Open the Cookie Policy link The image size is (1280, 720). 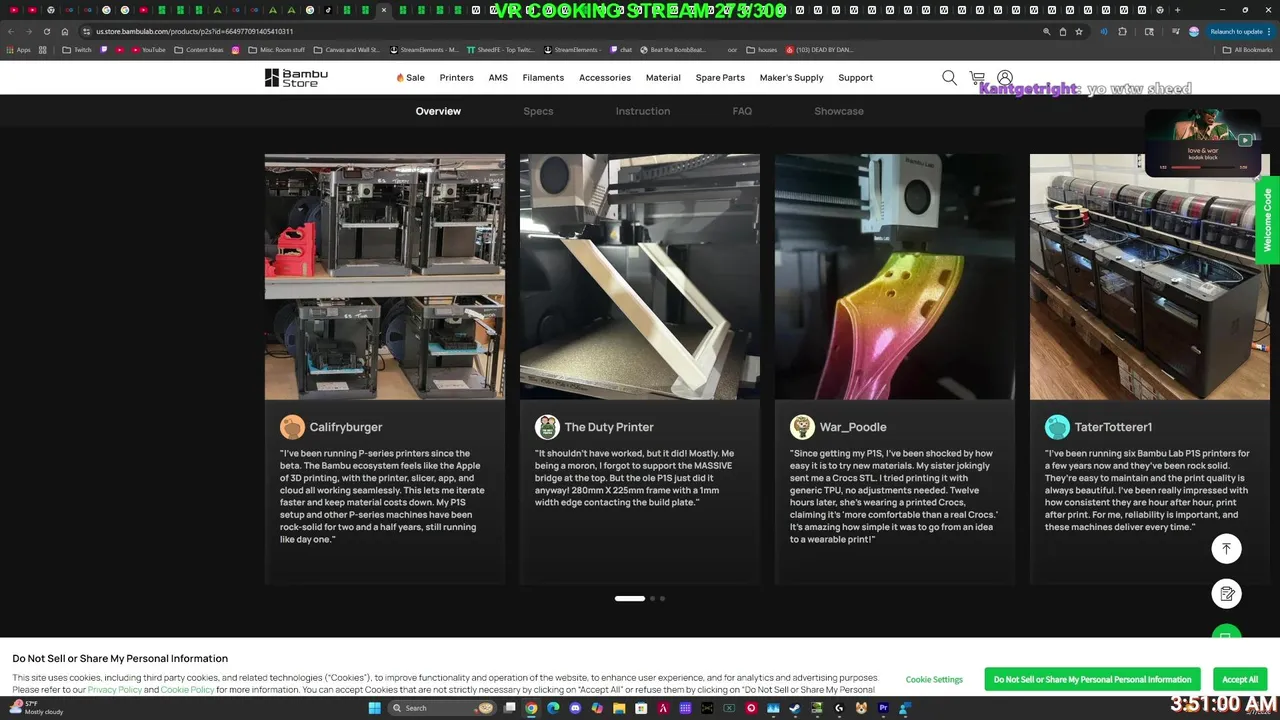[x=187, y=690]
